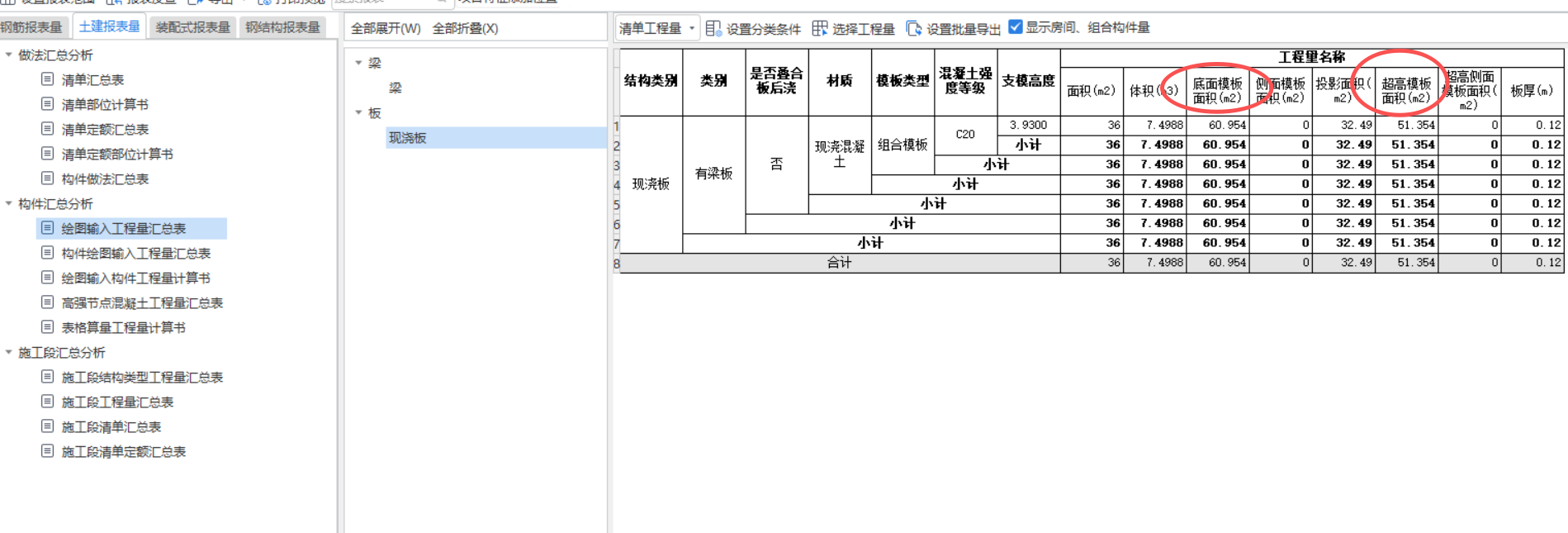
Task: Switch to the 装配式报表量 tab
Action: pyautogui.click(x=193, y=27)
